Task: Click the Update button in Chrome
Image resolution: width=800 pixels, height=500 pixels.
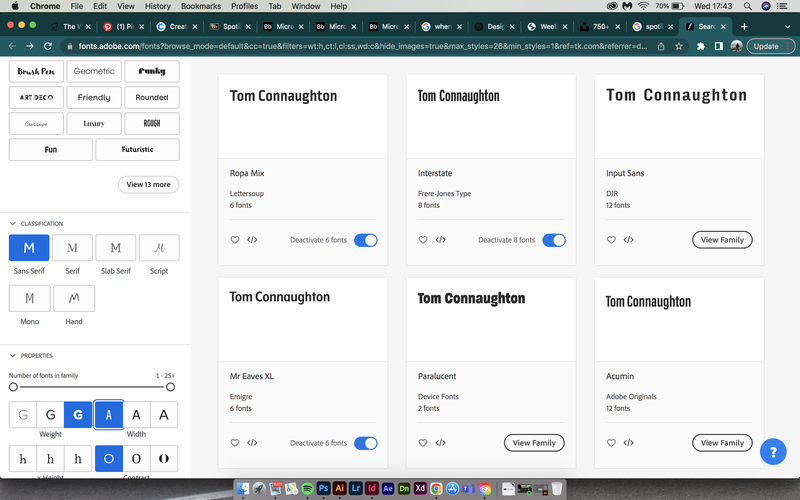Action: click(x=769, y=46)
